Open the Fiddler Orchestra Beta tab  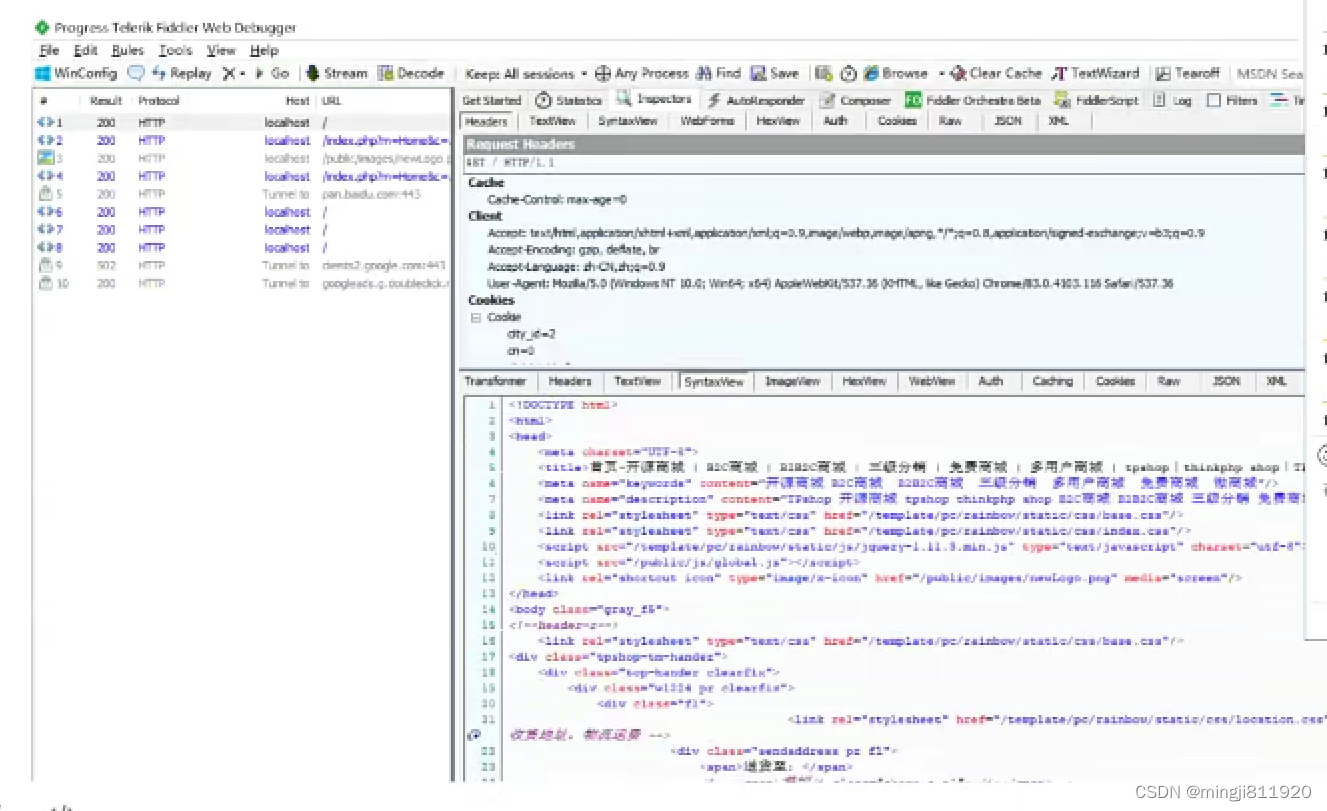[x=973, y=100]
